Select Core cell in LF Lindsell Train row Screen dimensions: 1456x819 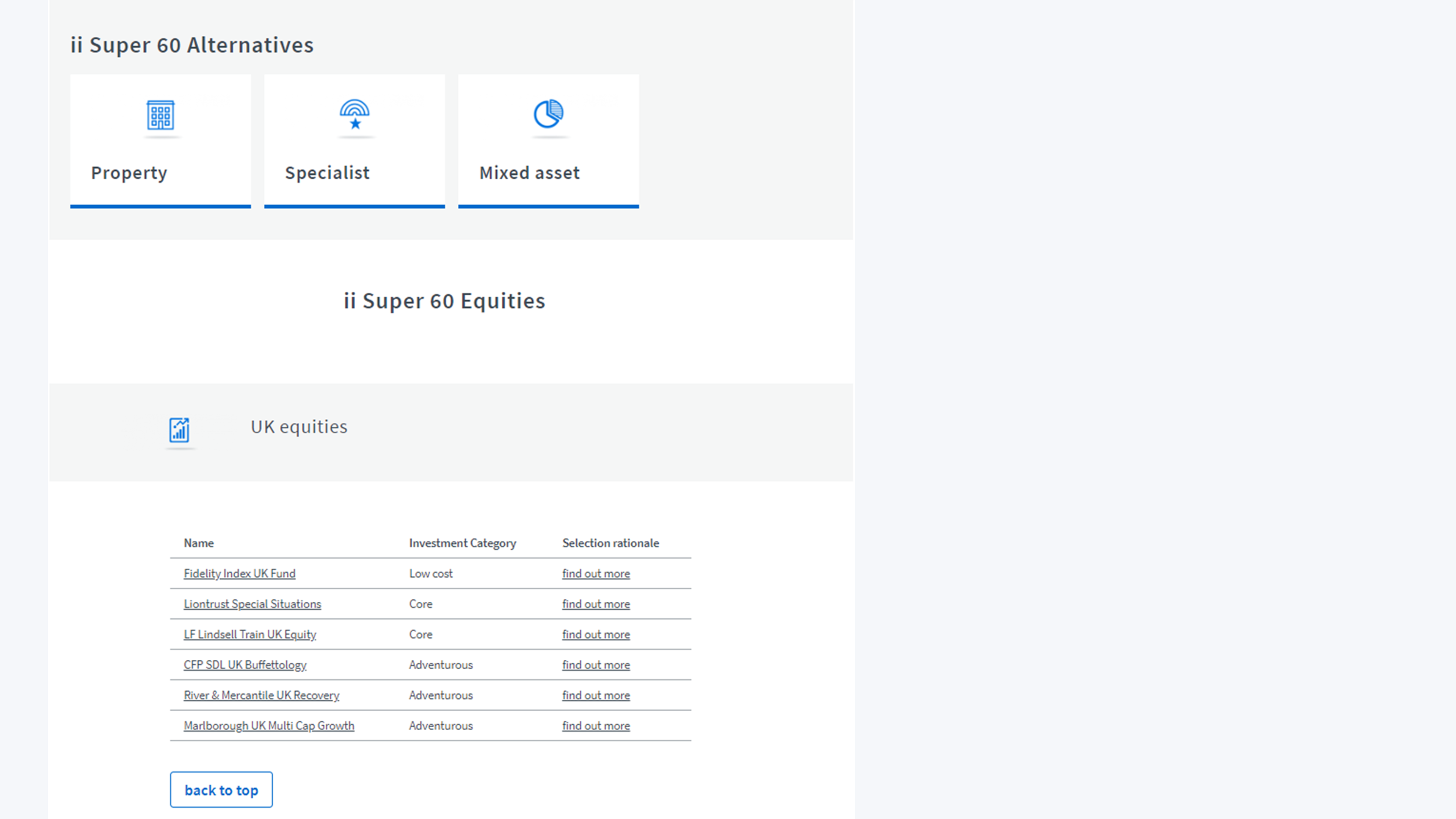(420, 634)
